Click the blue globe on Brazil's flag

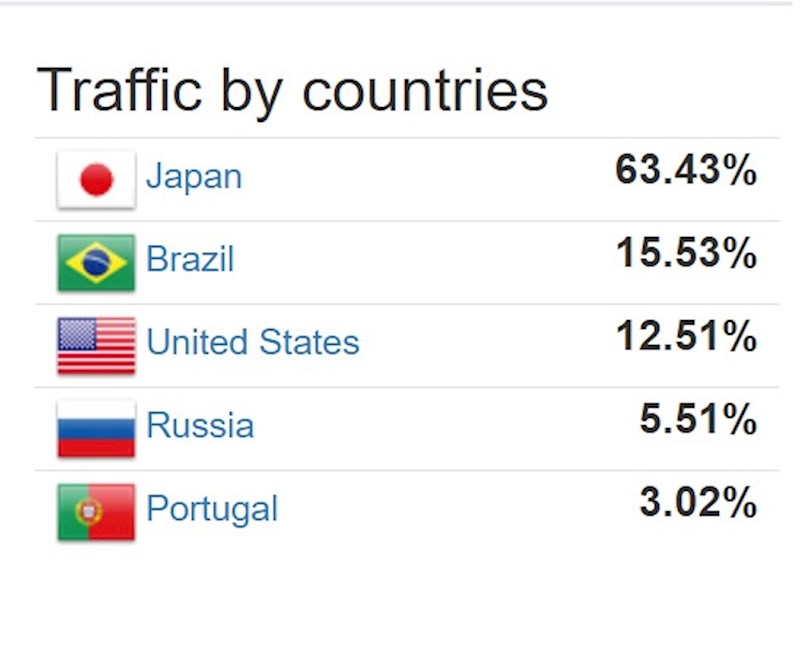pyautogui.click(x=96, y=263)
